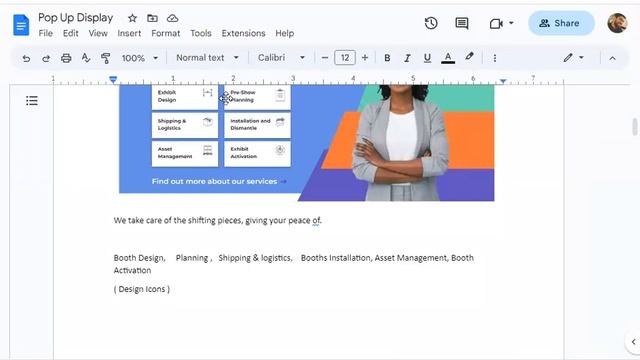Open the View menu
The image size is (640, 360).
pyautogui.click(x=98, y=33)
